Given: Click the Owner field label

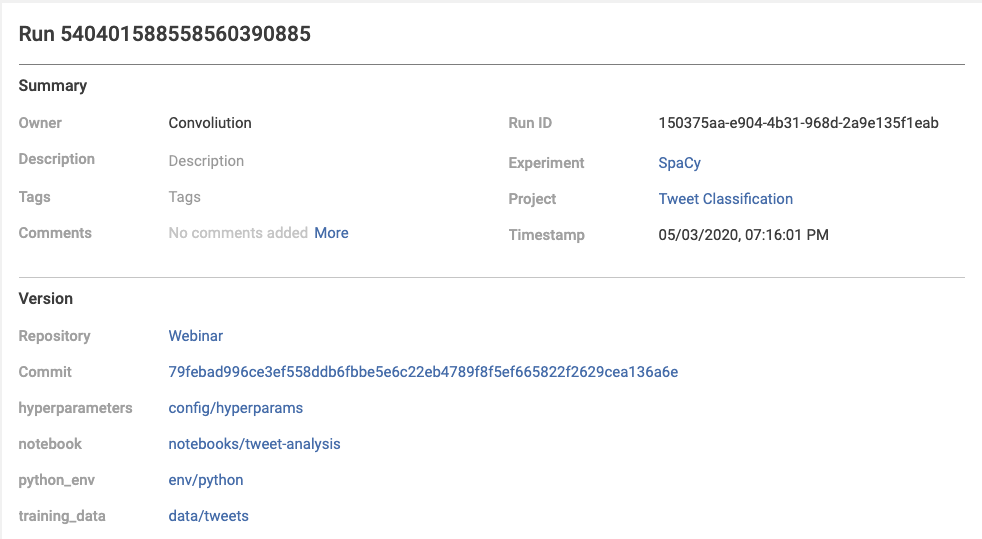Looking at the screenshot, I should [x=40, y=123].
